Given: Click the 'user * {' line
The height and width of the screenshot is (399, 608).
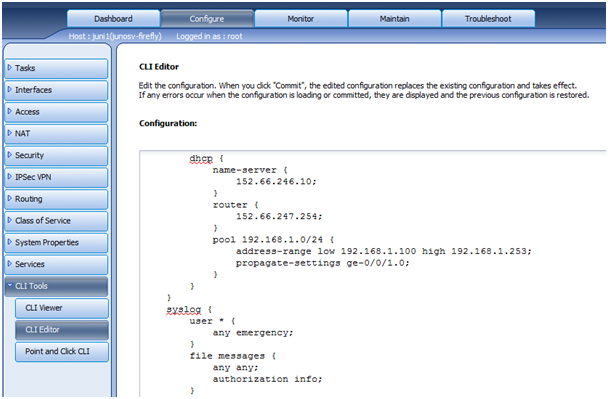Looking at the screenshot, I should (212, 321).
